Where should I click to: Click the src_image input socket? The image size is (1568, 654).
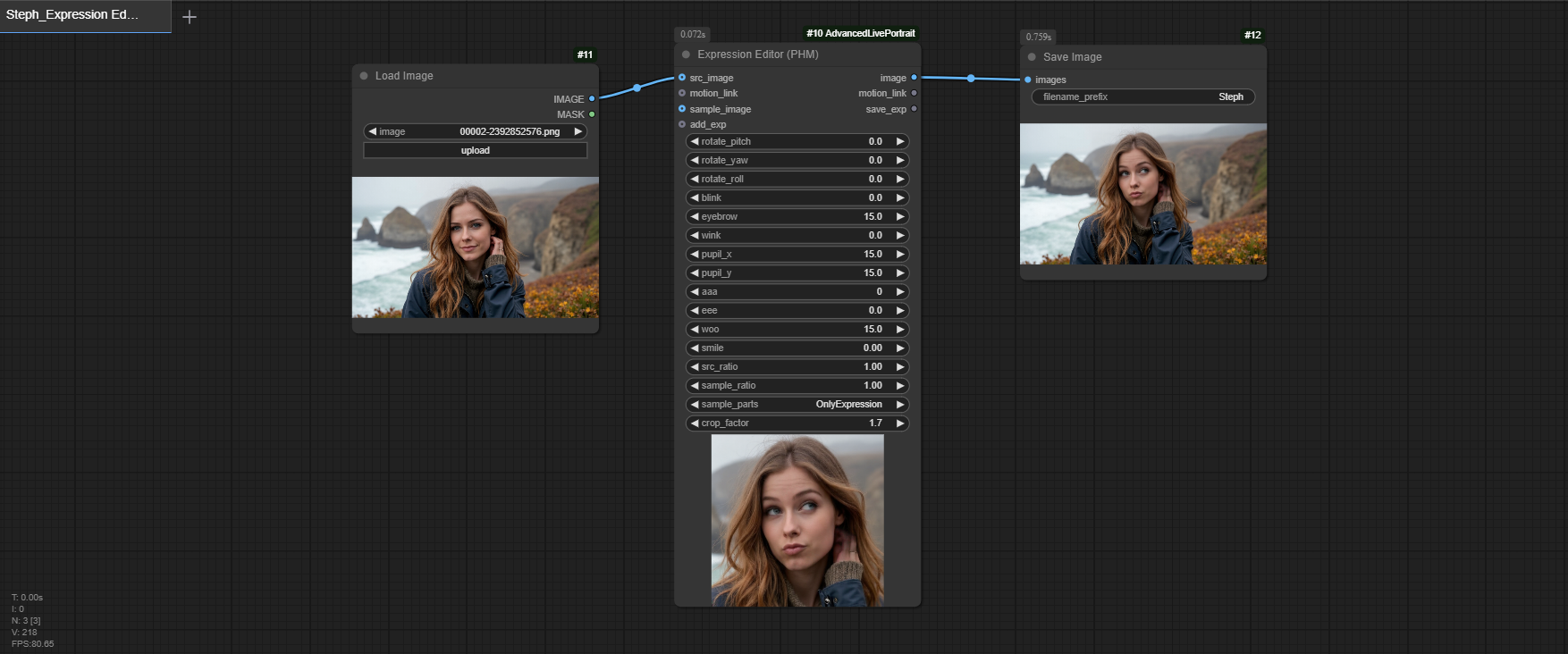coord(682,78)
